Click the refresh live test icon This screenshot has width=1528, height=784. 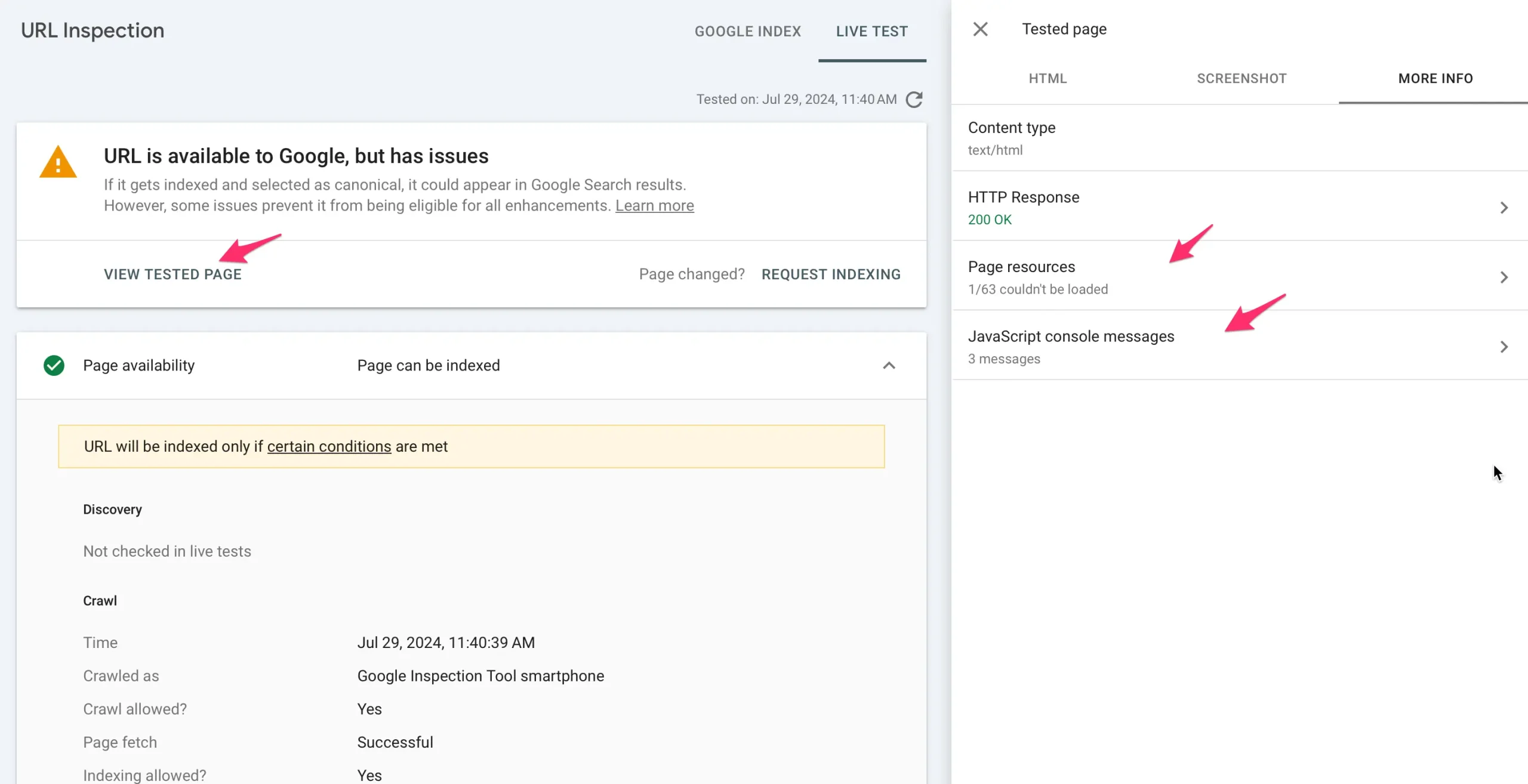914,99
